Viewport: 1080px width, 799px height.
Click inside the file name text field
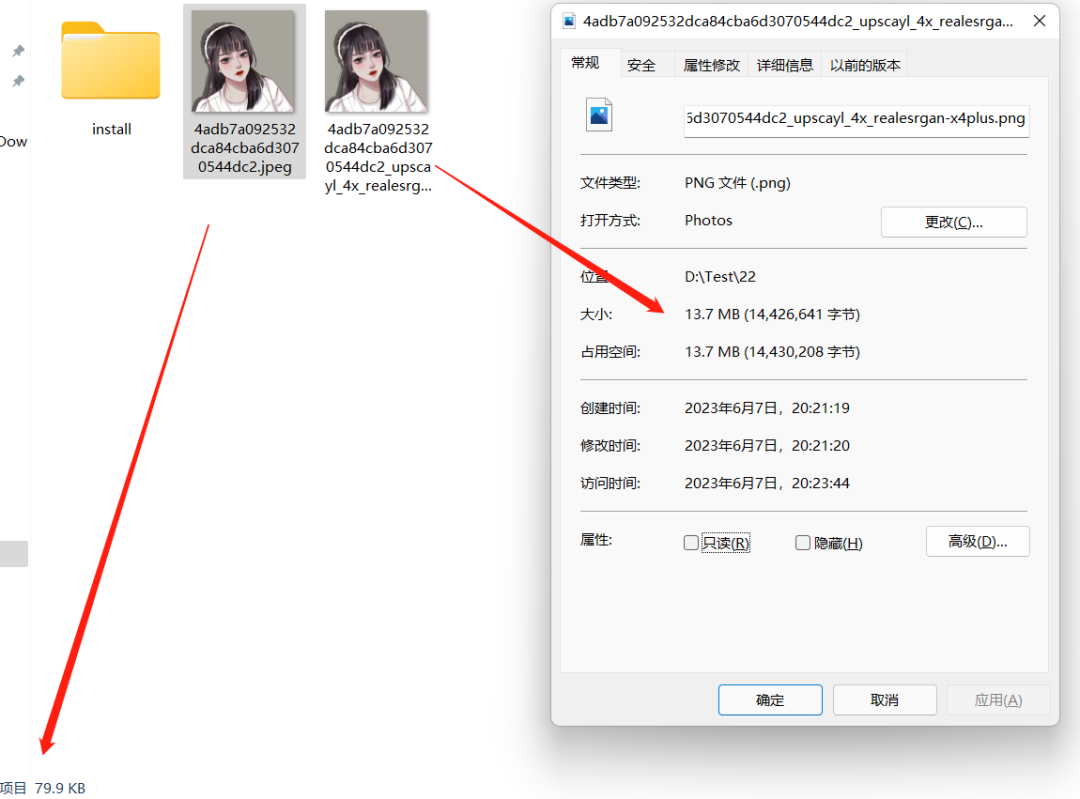tap(855, 119)
